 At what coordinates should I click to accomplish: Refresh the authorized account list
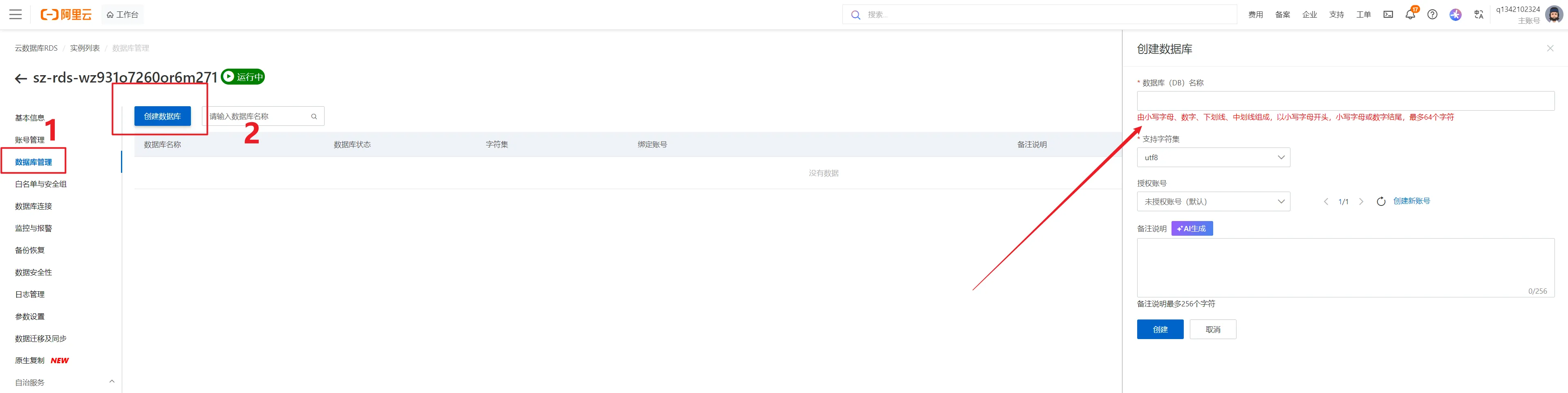click(1380, 201)
